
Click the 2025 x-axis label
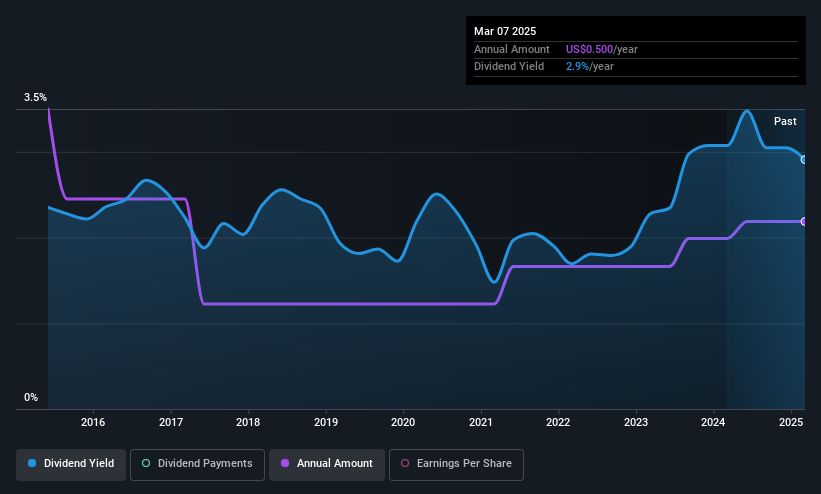pyautogui.click(x=791, y=422)
